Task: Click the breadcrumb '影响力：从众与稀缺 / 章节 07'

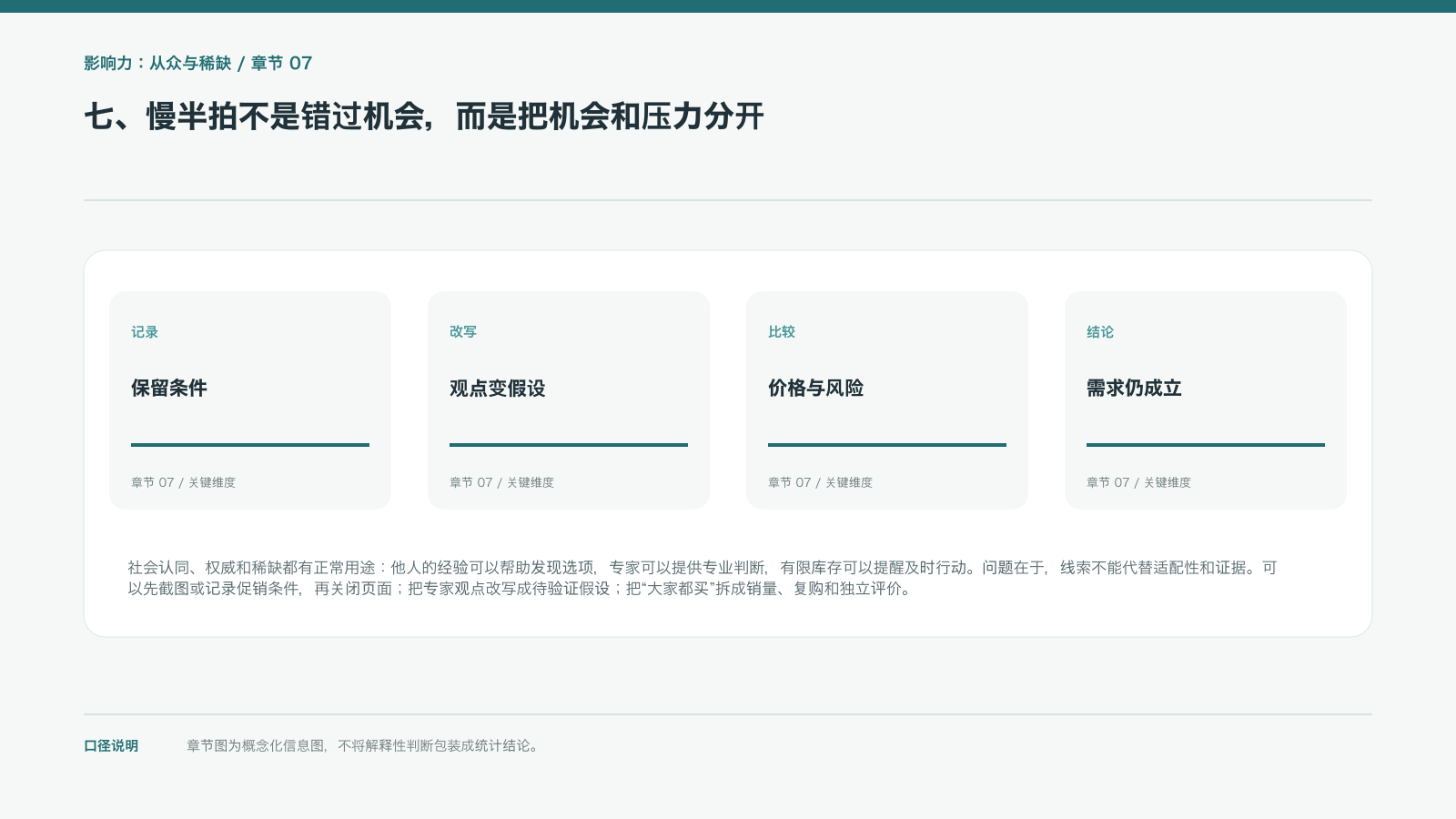Action: click(198, 63)
